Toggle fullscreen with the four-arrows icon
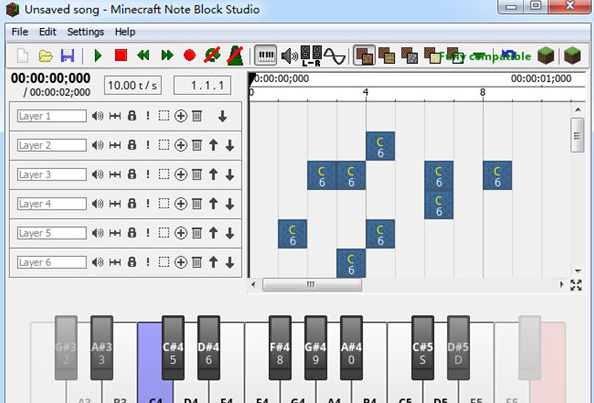The image size is (594, 403). coord(576,285)
